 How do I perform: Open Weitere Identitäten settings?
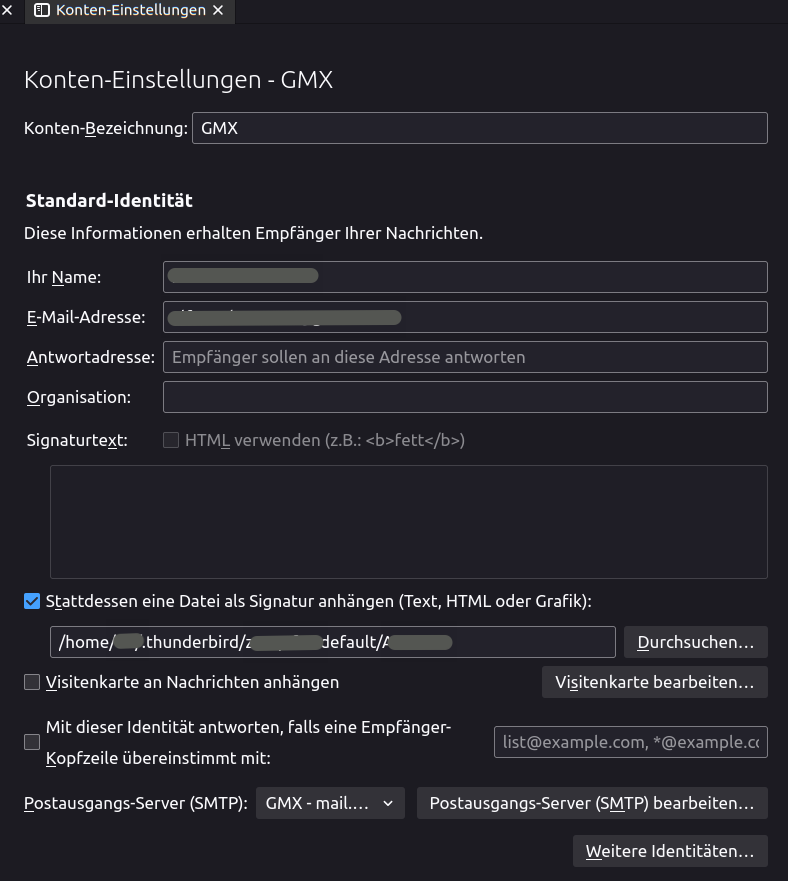670,851
